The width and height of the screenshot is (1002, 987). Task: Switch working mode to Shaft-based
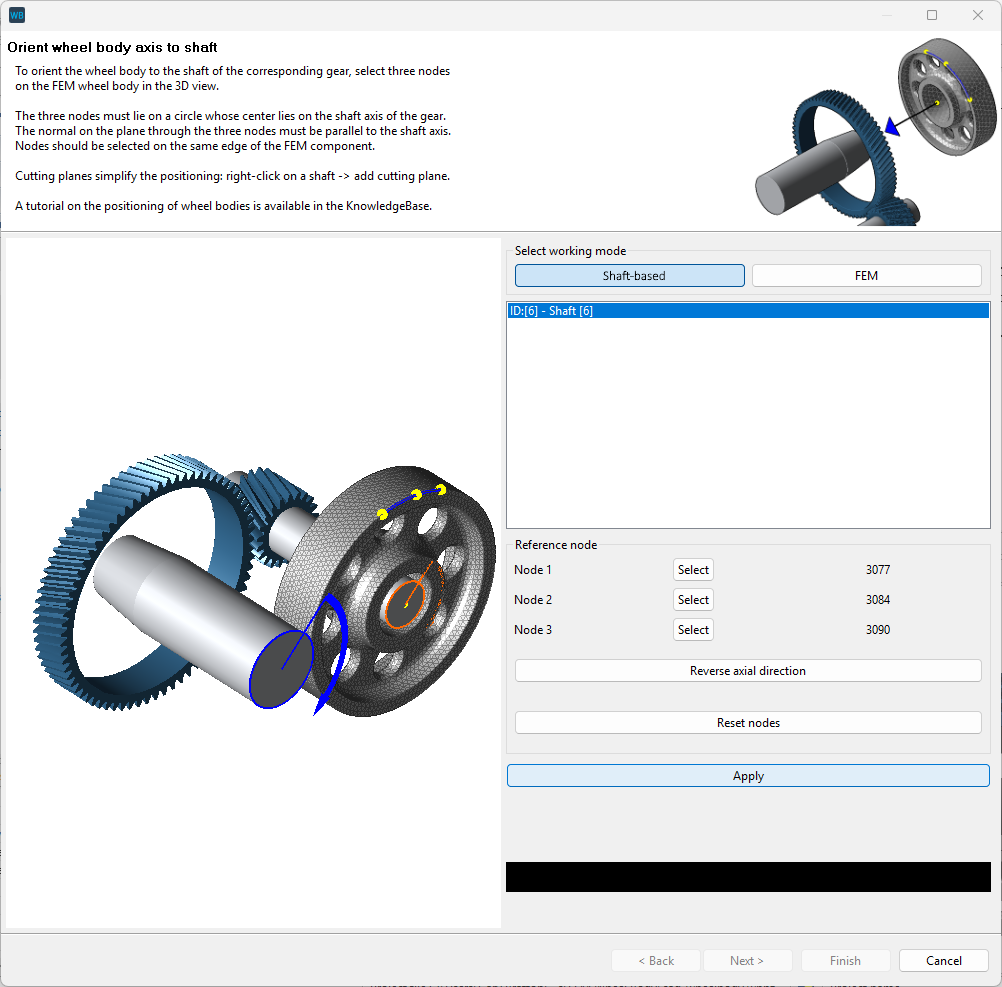pos(629,276)
